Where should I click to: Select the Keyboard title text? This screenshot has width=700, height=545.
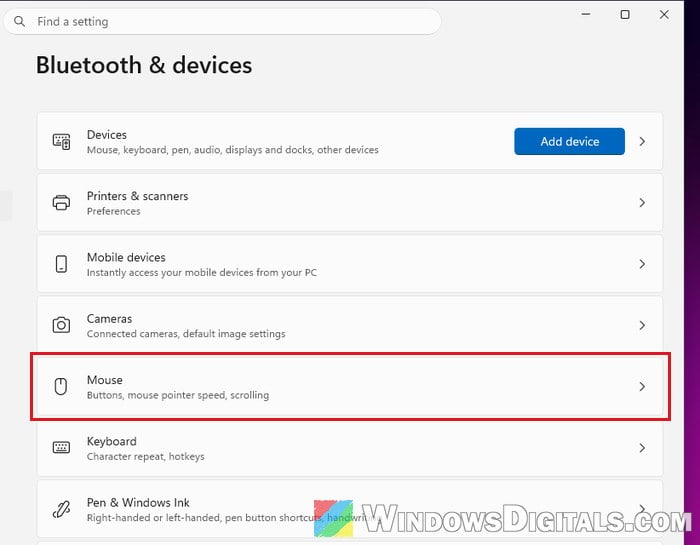(112, 441)
